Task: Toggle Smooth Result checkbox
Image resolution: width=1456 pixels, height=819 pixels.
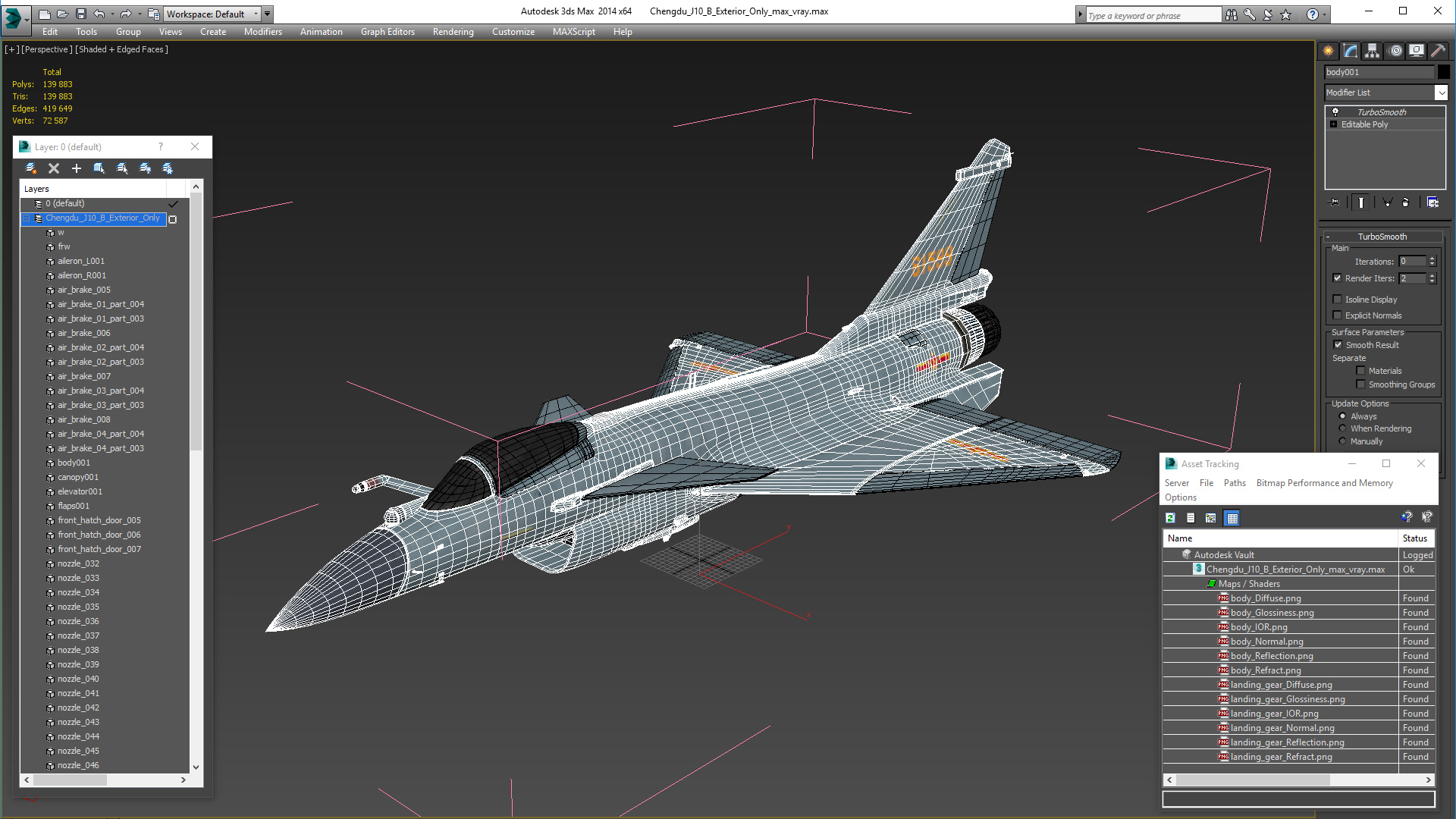Action: point(1338,345)
